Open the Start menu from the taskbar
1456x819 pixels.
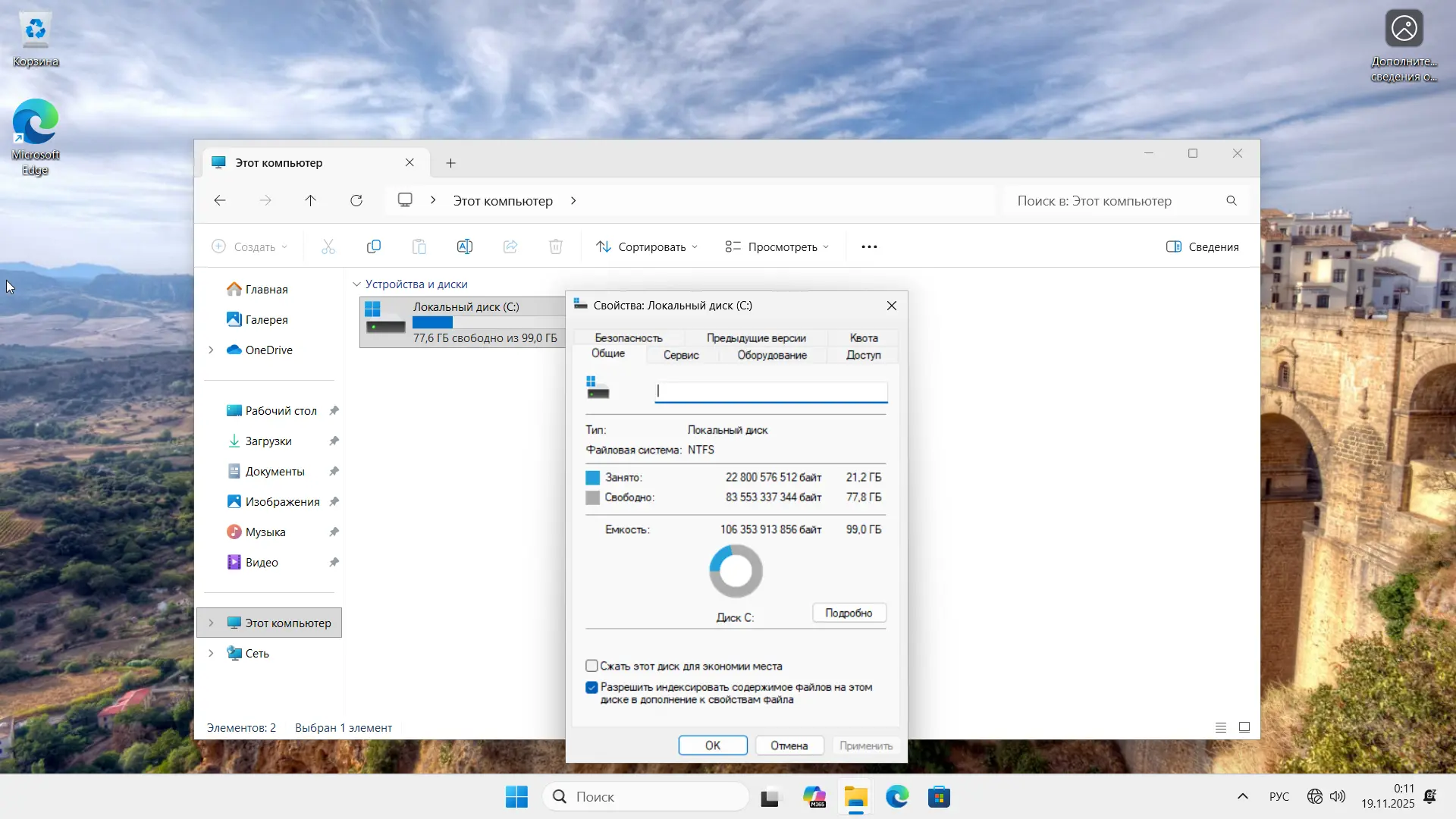516,797
